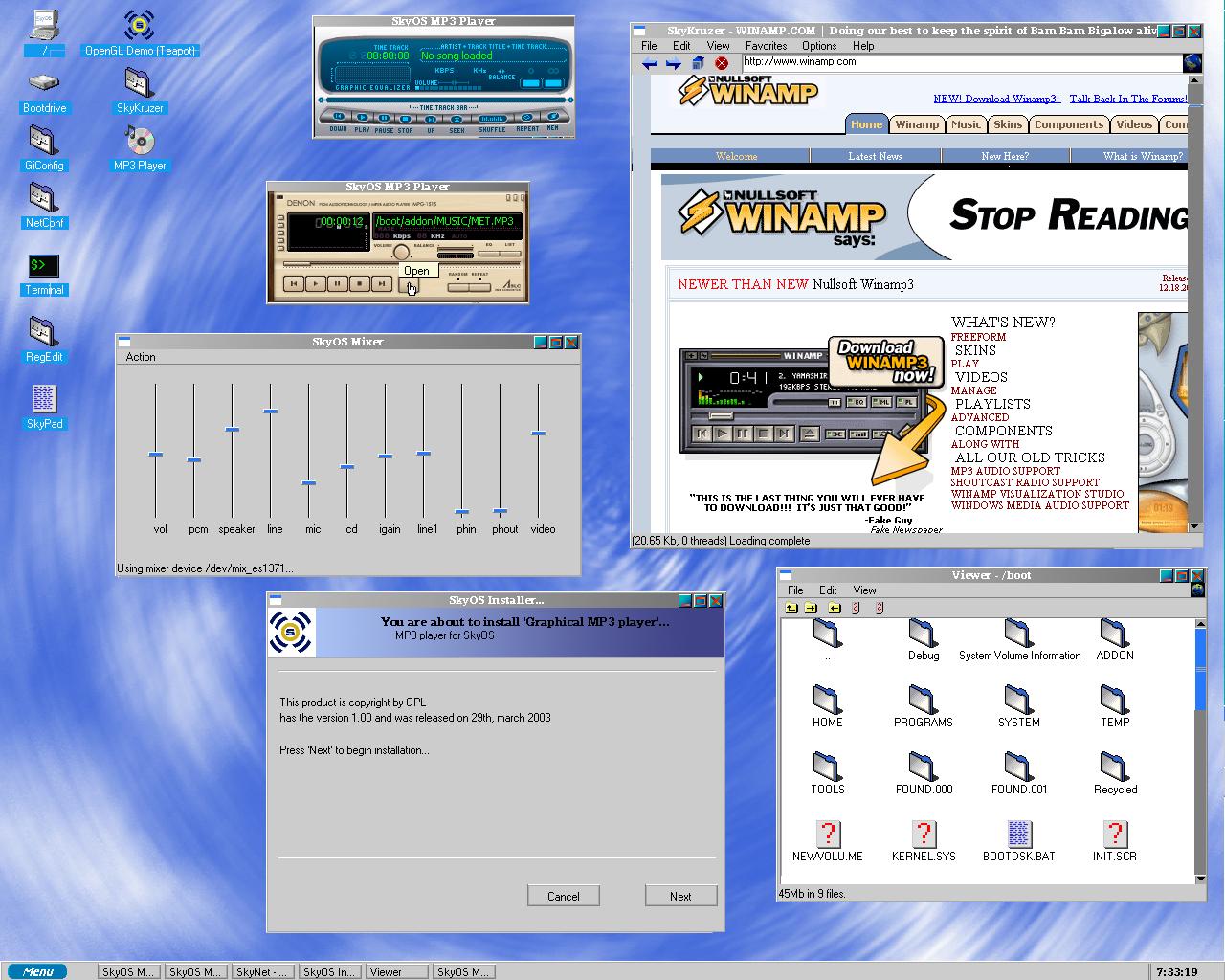Open Favorites menu in SkyKruzer
The image size is (1225, 980).
pyautogui.click(x=766, y=46)
